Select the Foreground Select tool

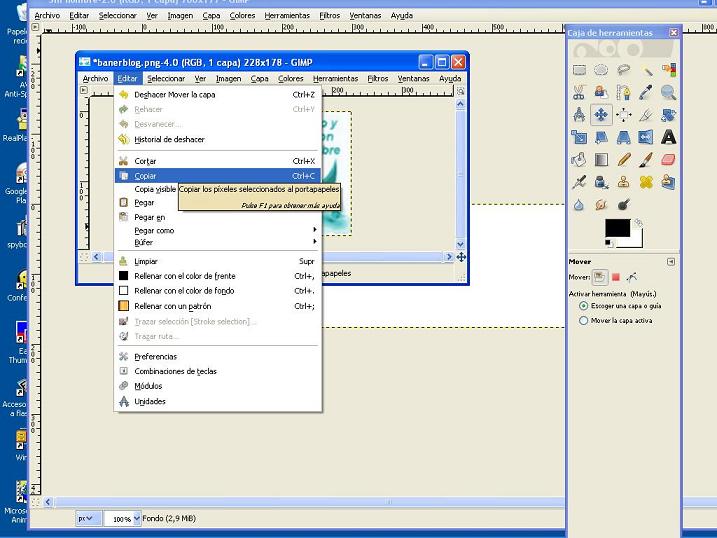point(601,92)
